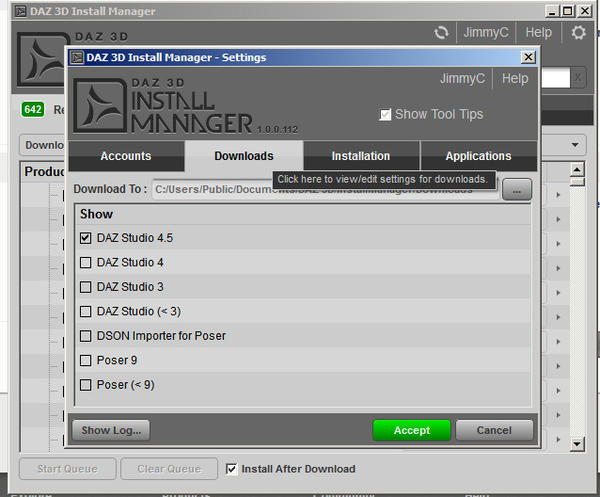Click the Clear Queue button

coord(169,469)
